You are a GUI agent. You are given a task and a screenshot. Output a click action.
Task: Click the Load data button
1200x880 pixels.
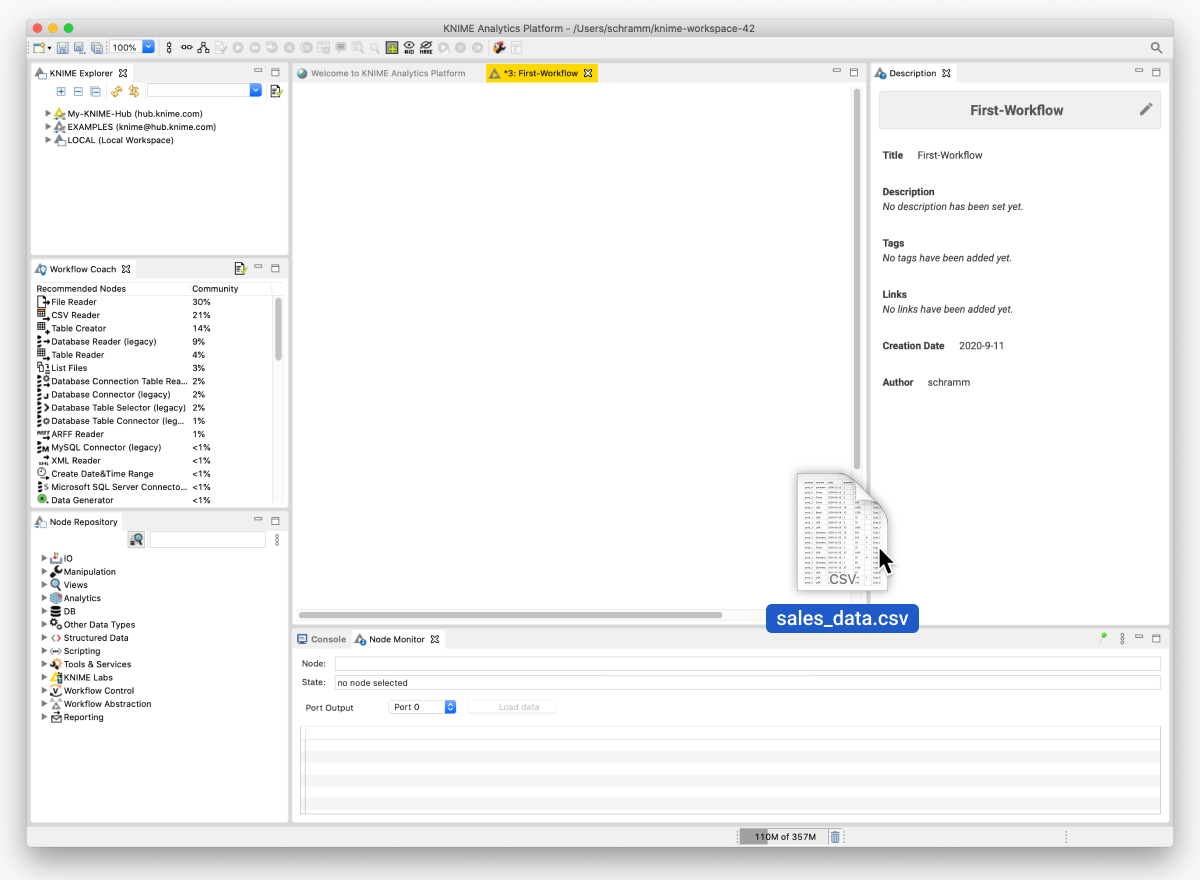coord(512,707)
